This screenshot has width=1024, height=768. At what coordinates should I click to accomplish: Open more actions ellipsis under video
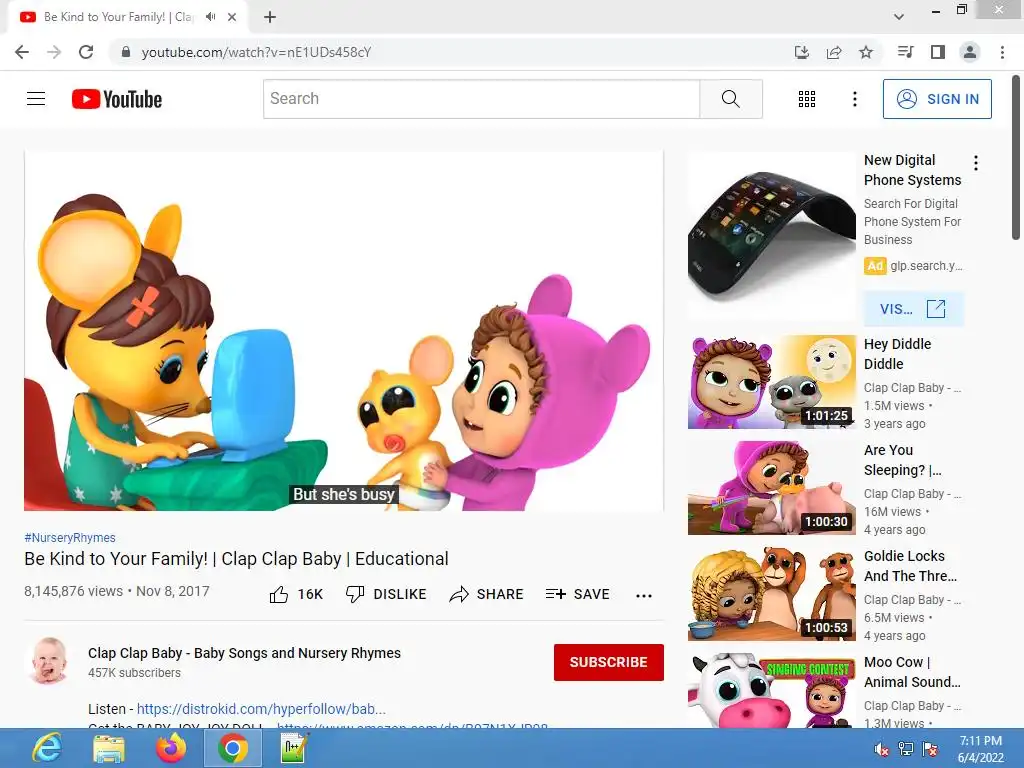644,595
